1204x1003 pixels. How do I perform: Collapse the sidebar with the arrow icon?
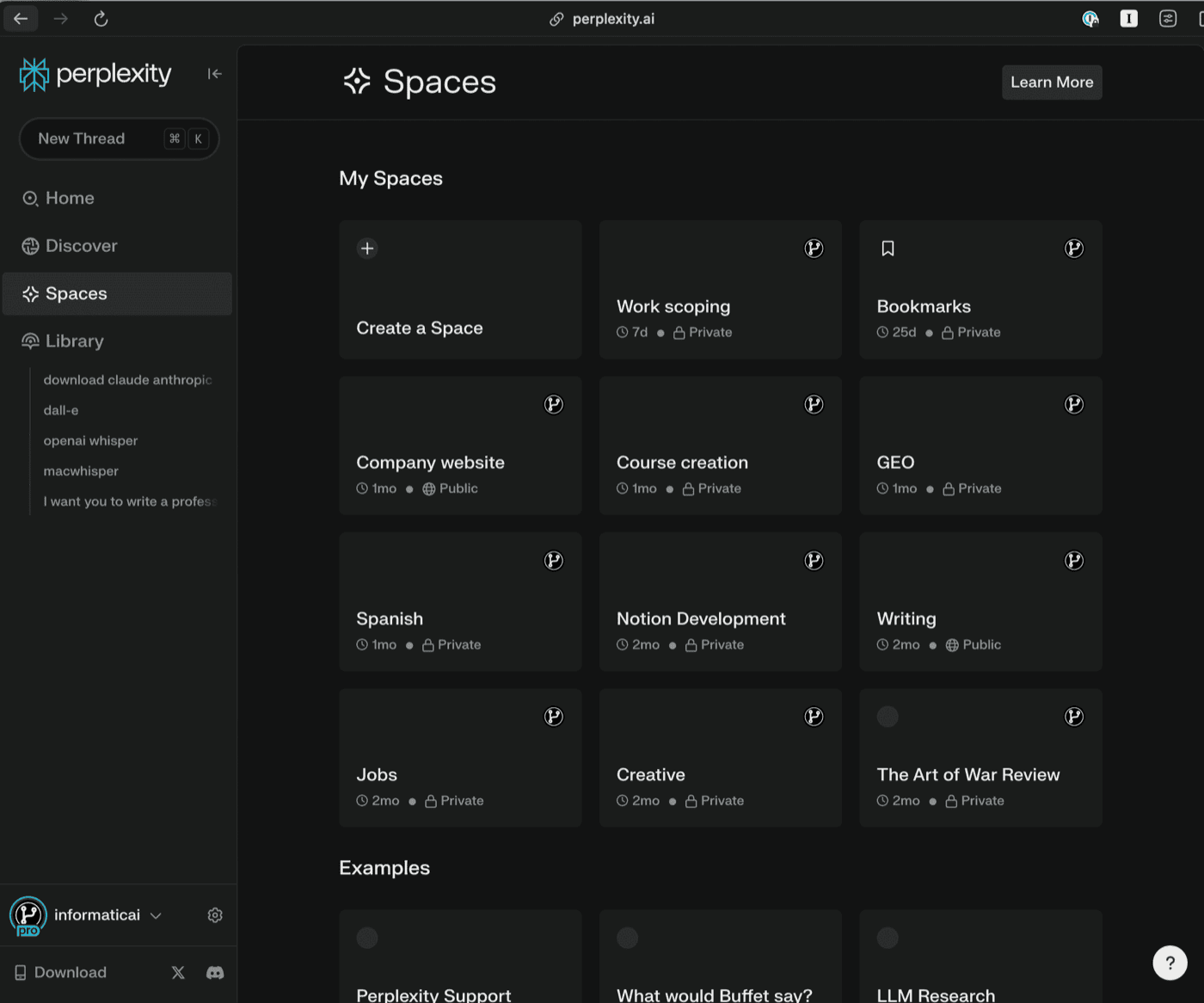215,74
